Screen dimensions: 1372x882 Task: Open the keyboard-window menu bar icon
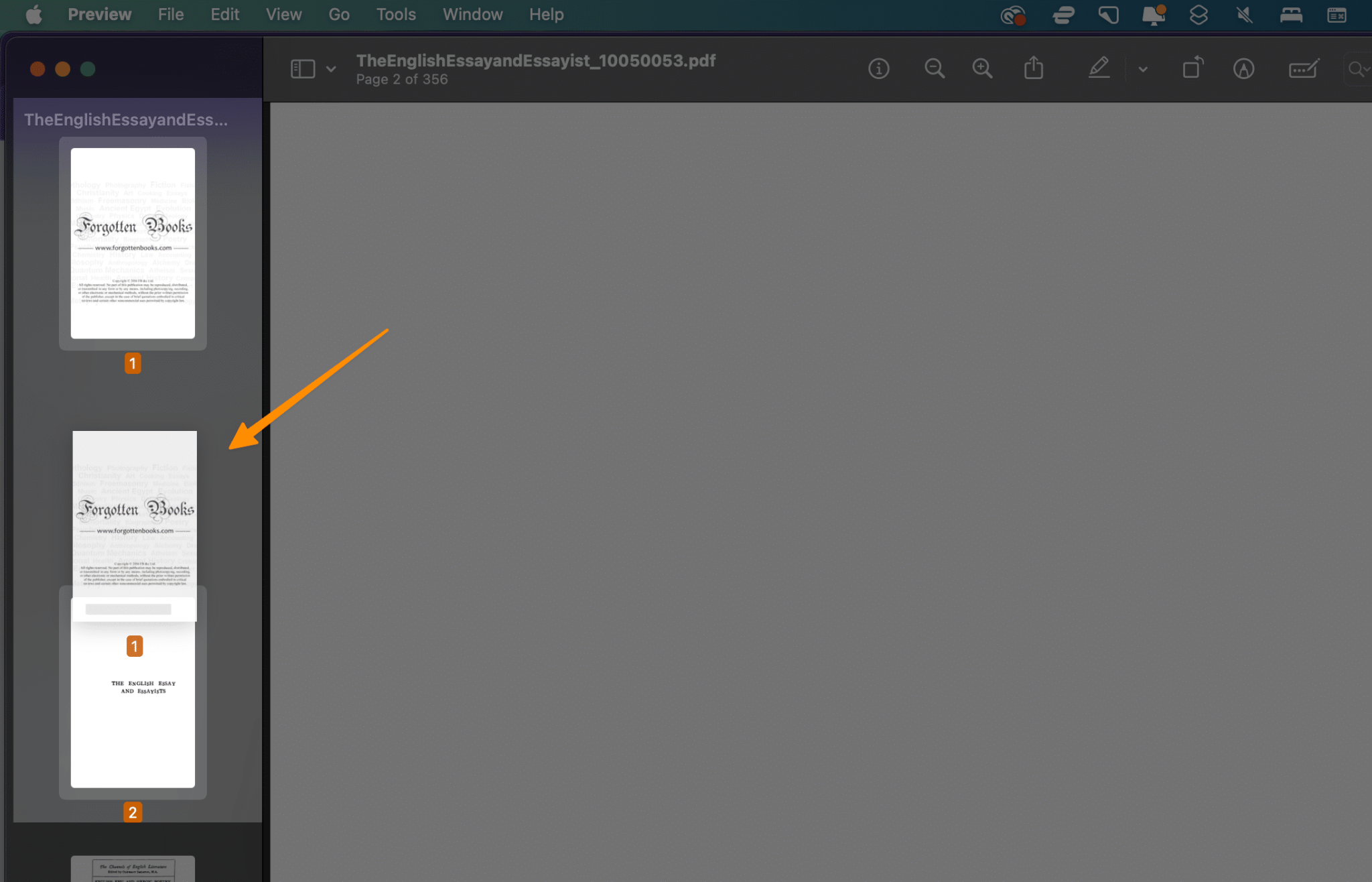click(1336, 14)
